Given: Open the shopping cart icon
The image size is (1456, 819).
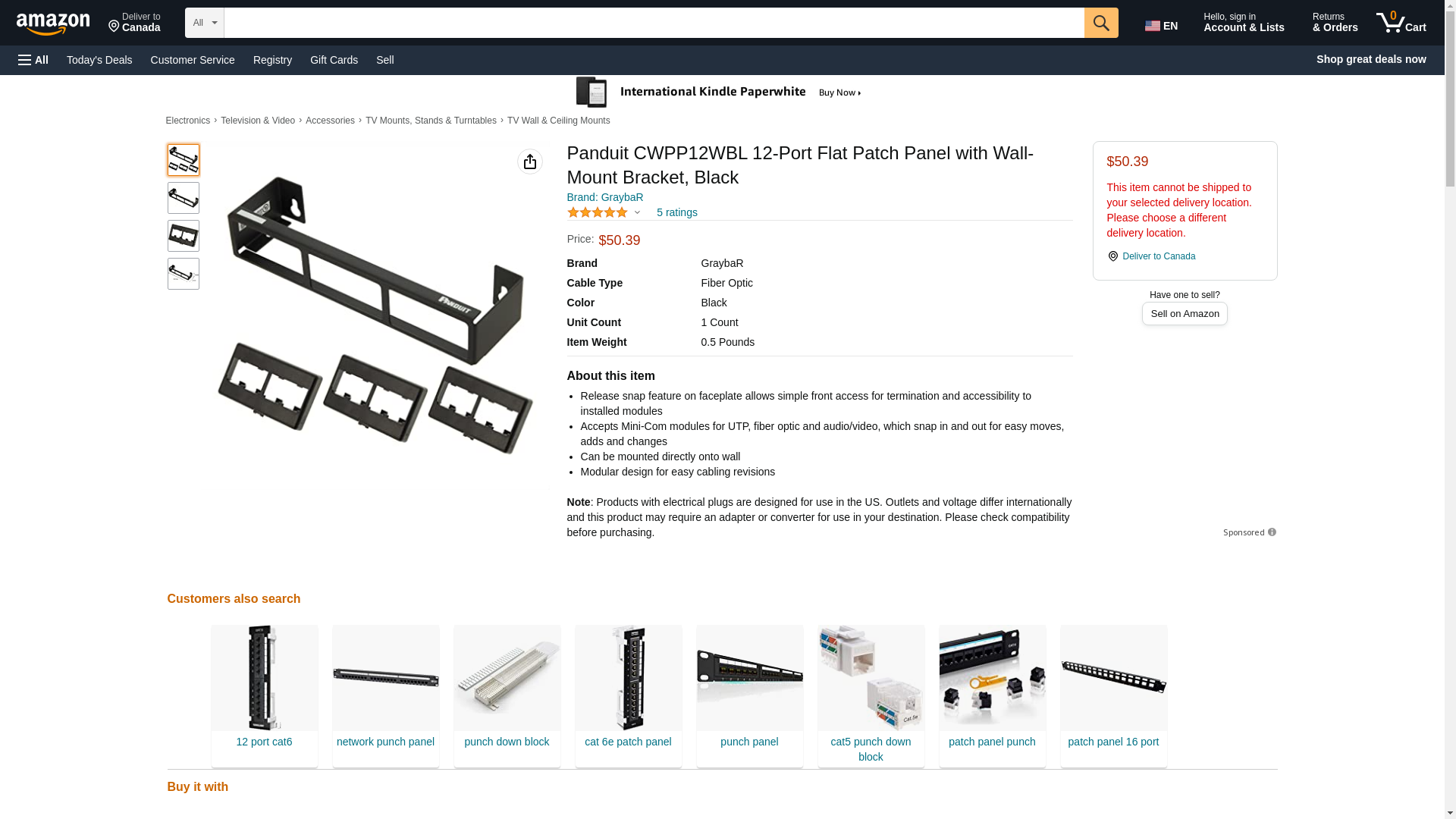Looking at the screenshot, I should tap(1401, 23).
